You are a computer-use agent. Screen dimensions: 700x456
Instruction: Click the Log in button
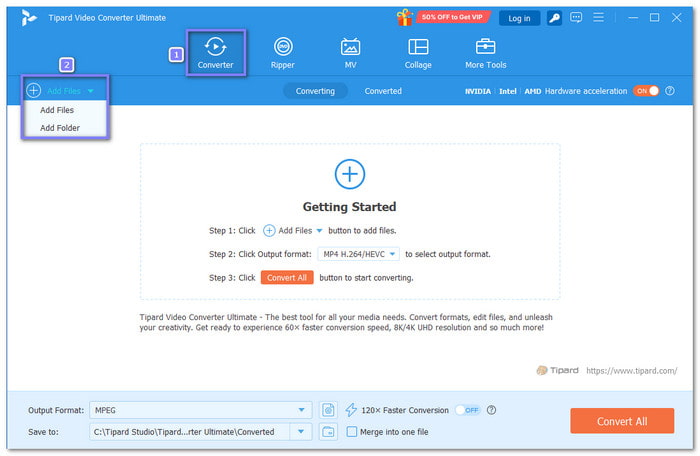[520, 18]
